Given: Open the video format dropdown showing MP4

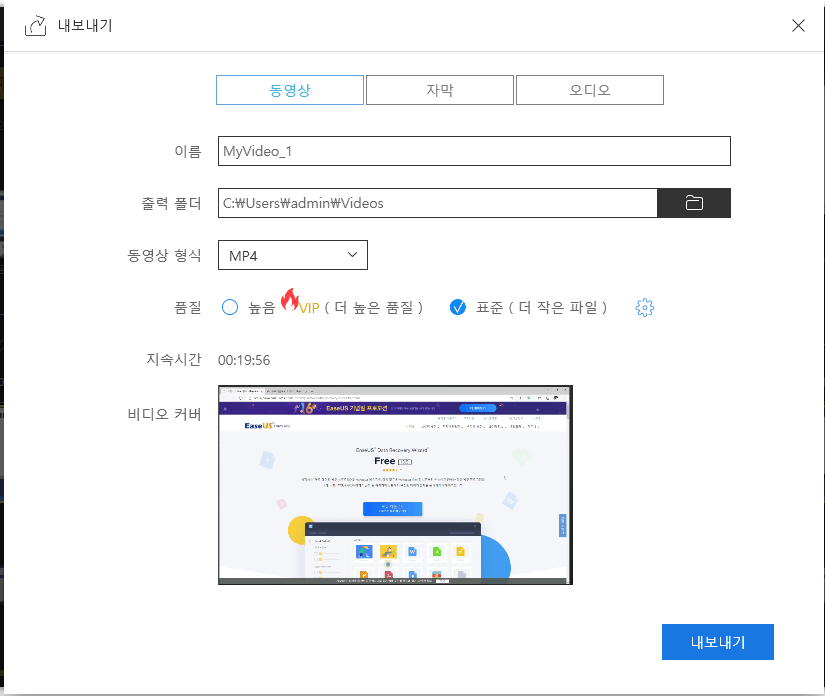Looking at the screenshot, I should [x=292, y=255].
